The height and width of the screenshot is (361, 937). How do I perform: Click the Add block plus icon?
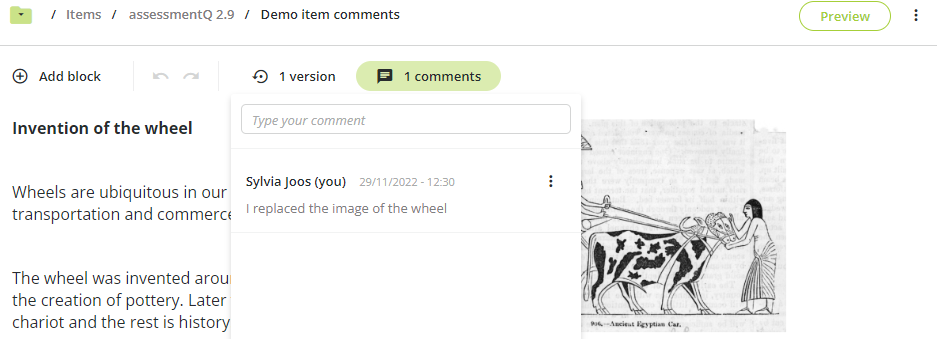tap(20, 77)
